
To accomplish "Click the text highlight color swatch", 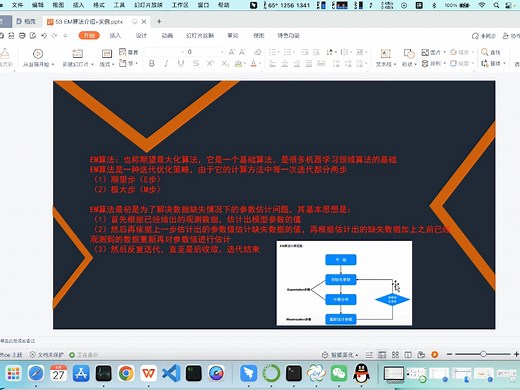I will (238, 63).
